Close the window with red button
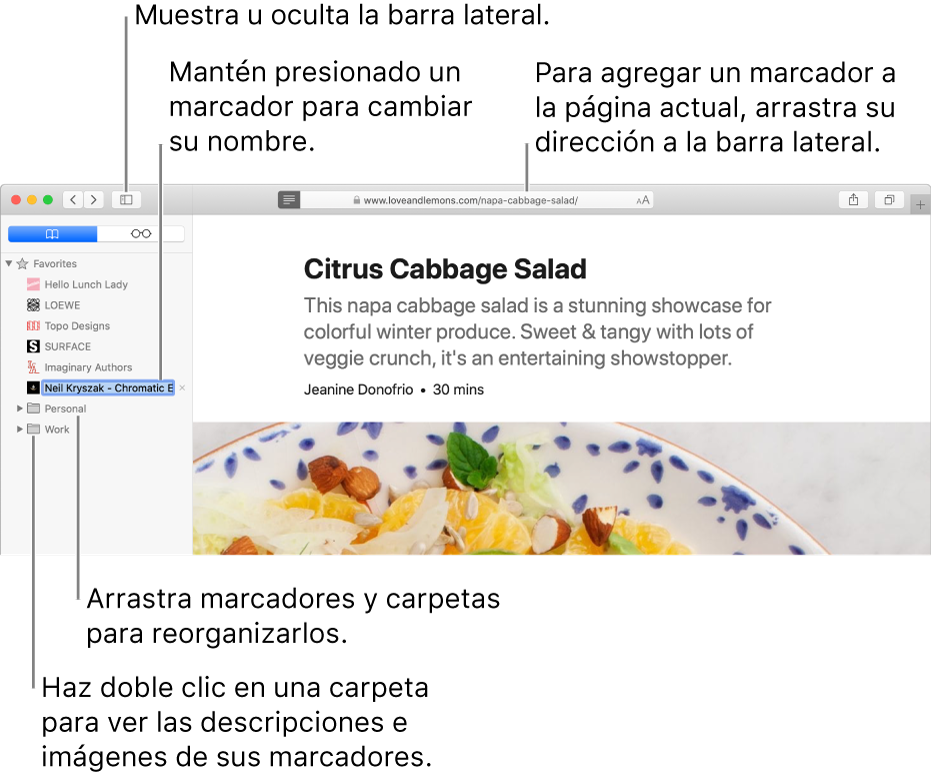The width and height of the screenshot is (931, 777). [x=16, y=200]
